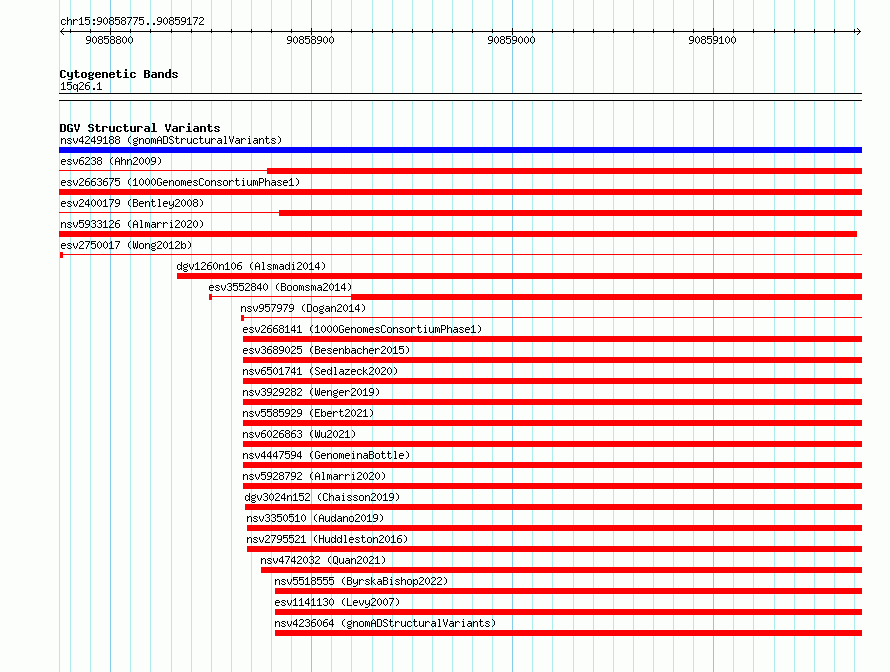
Task: Click the right arrow on the ruler
Action: [x=858, y=31]
